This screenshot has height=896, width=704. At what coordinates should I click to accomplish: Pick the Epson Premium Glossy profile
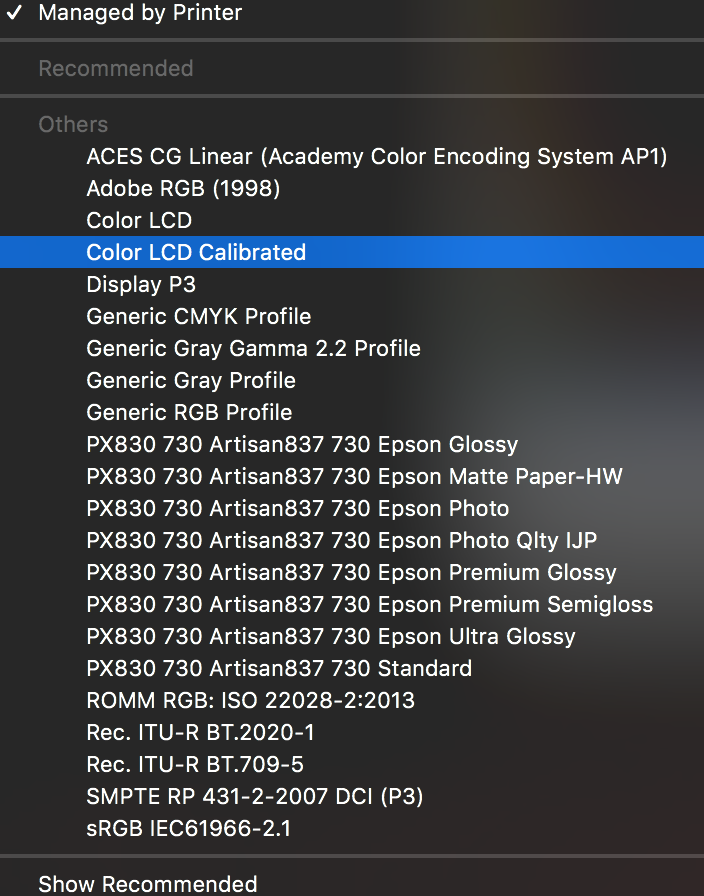pyautogui.click(x=351, y=572)
